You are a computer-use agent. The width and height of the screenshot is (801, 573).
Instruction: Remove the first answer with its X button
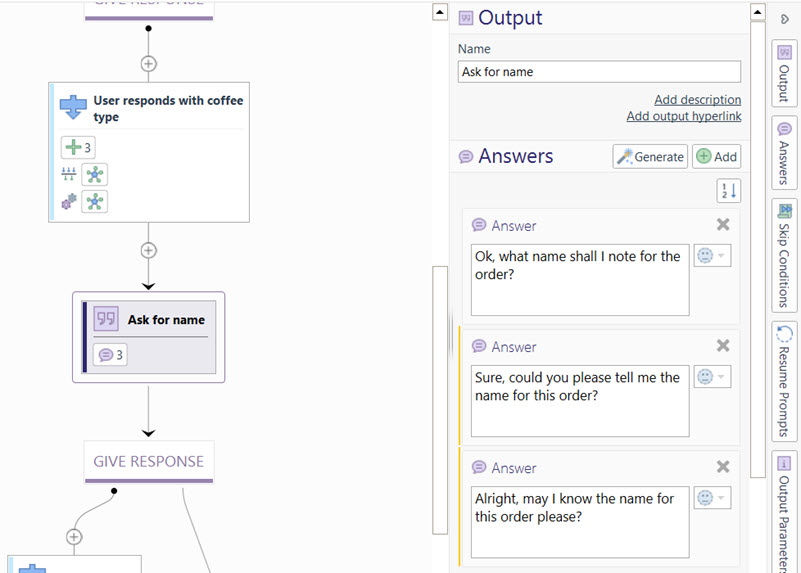pyautogui.click(x=723, y=225)
